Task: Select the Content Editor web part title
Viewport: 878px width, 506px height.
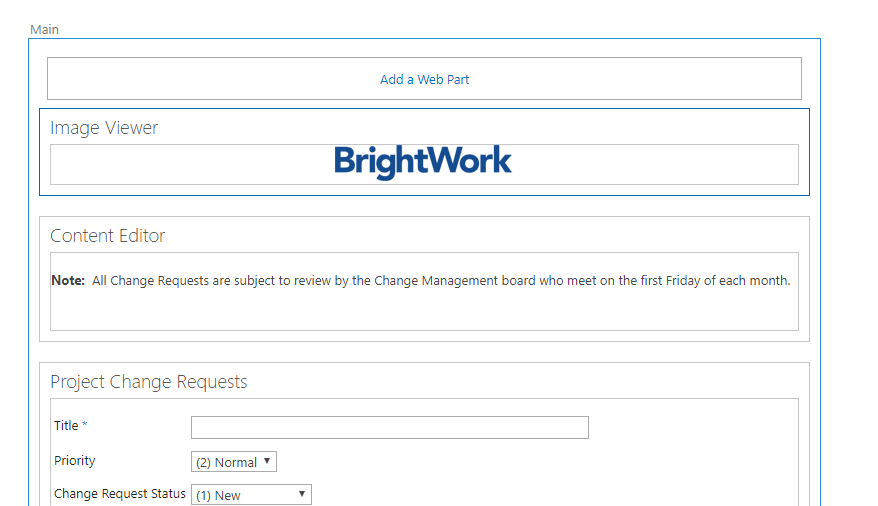Action: click(108, 236)
